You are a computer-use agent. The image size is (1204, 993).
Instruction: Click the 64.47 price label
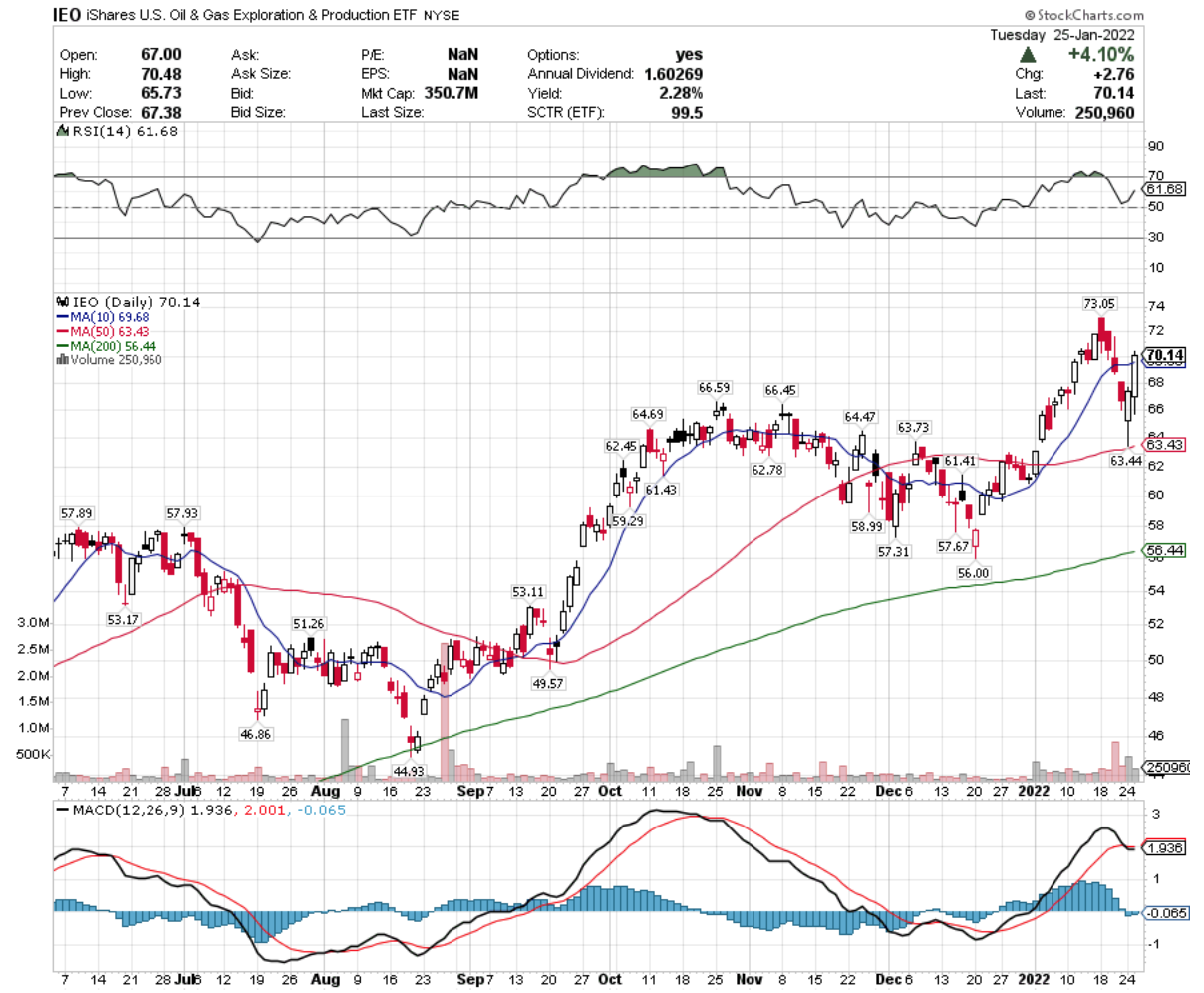(860, 417)
